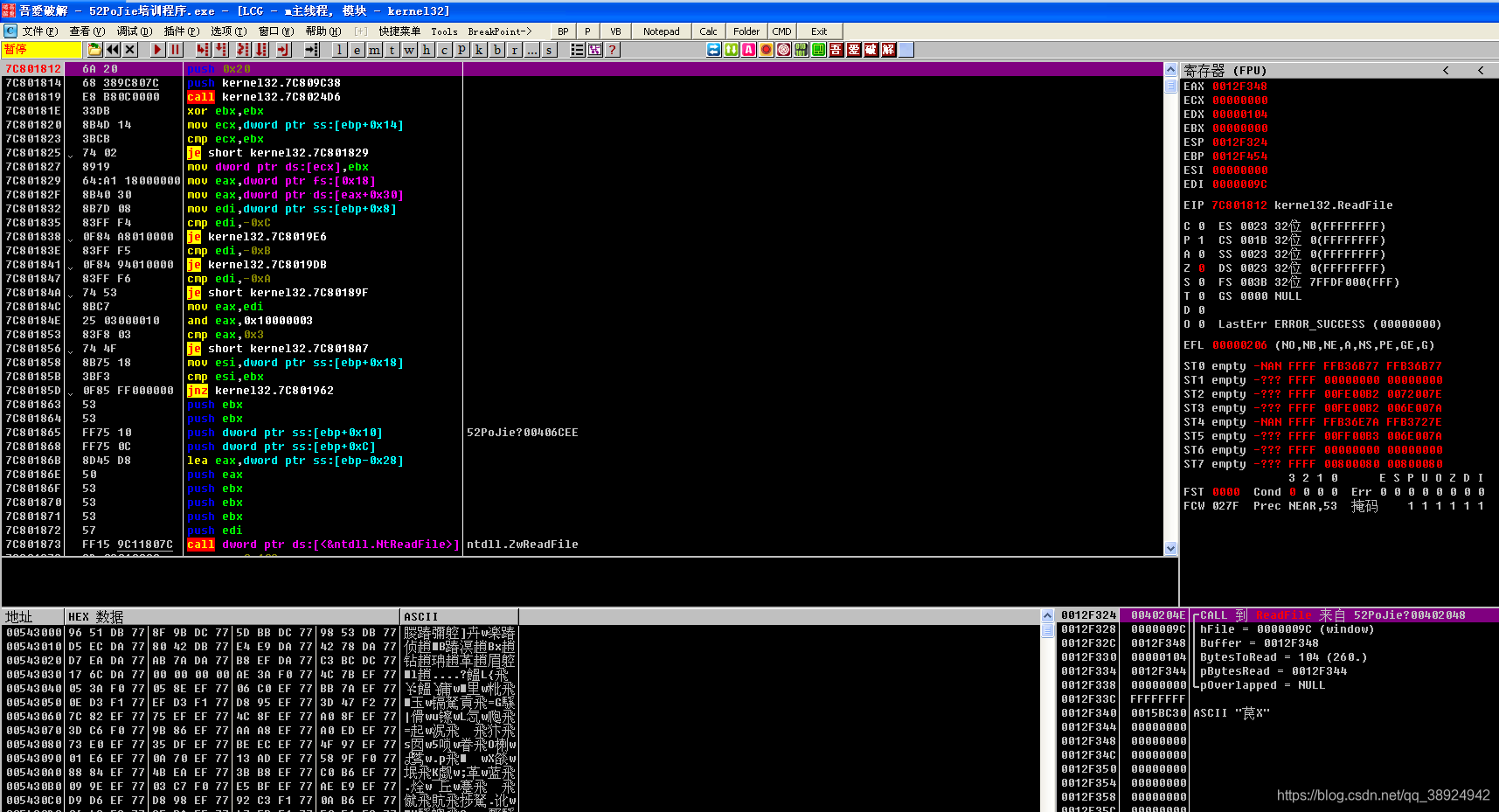This screenshot has width=1499, height=812.
Task: Open the 查看(V) View menu
Action: pos(87,31)
